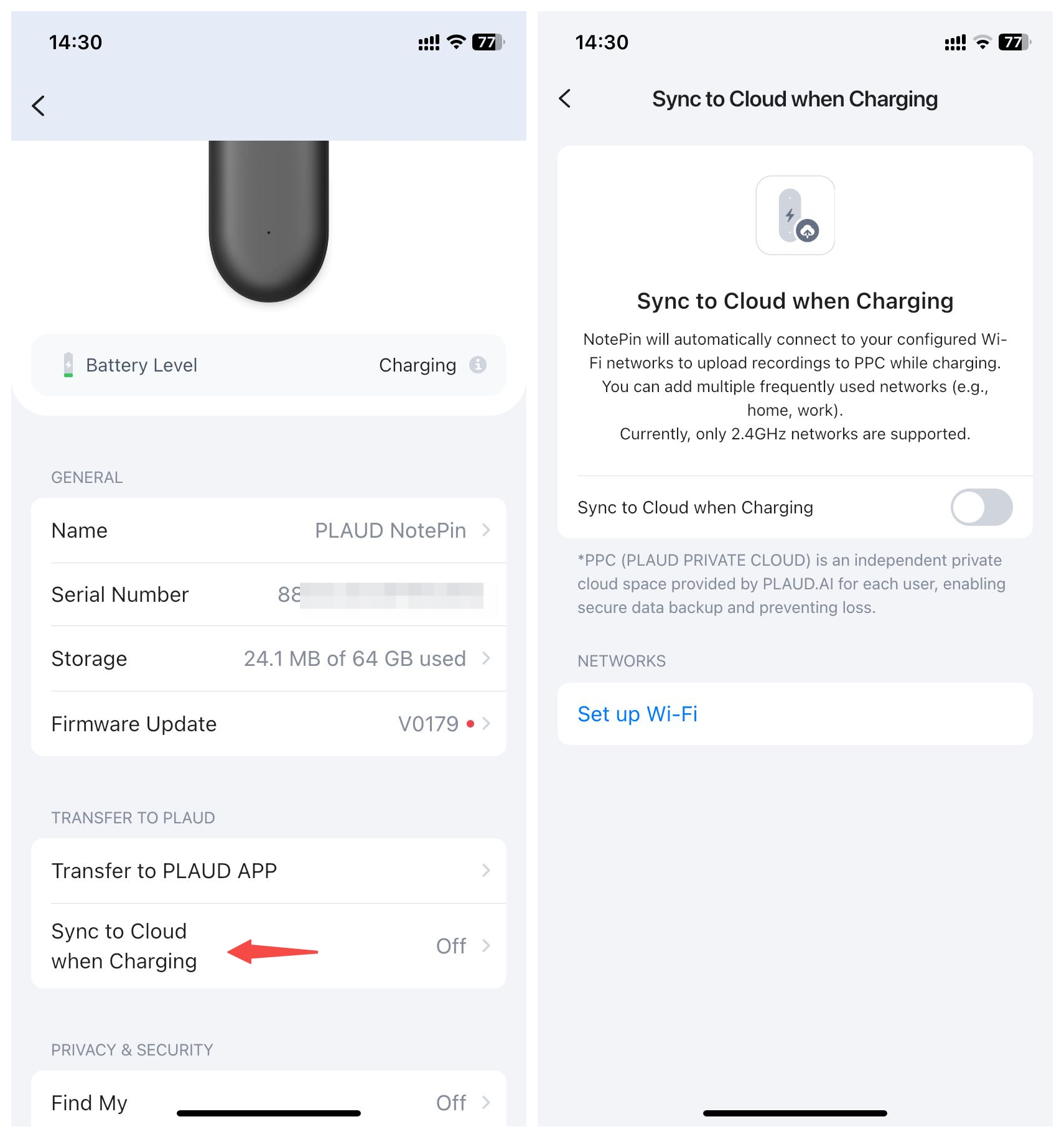Tap the green battery level icon
1064x1137 pixels.
[68, 365]
